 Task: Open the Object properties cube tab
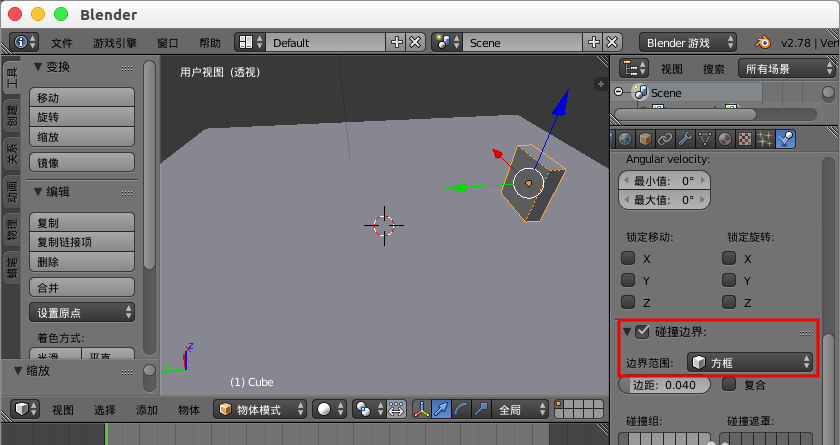(645, 139)
